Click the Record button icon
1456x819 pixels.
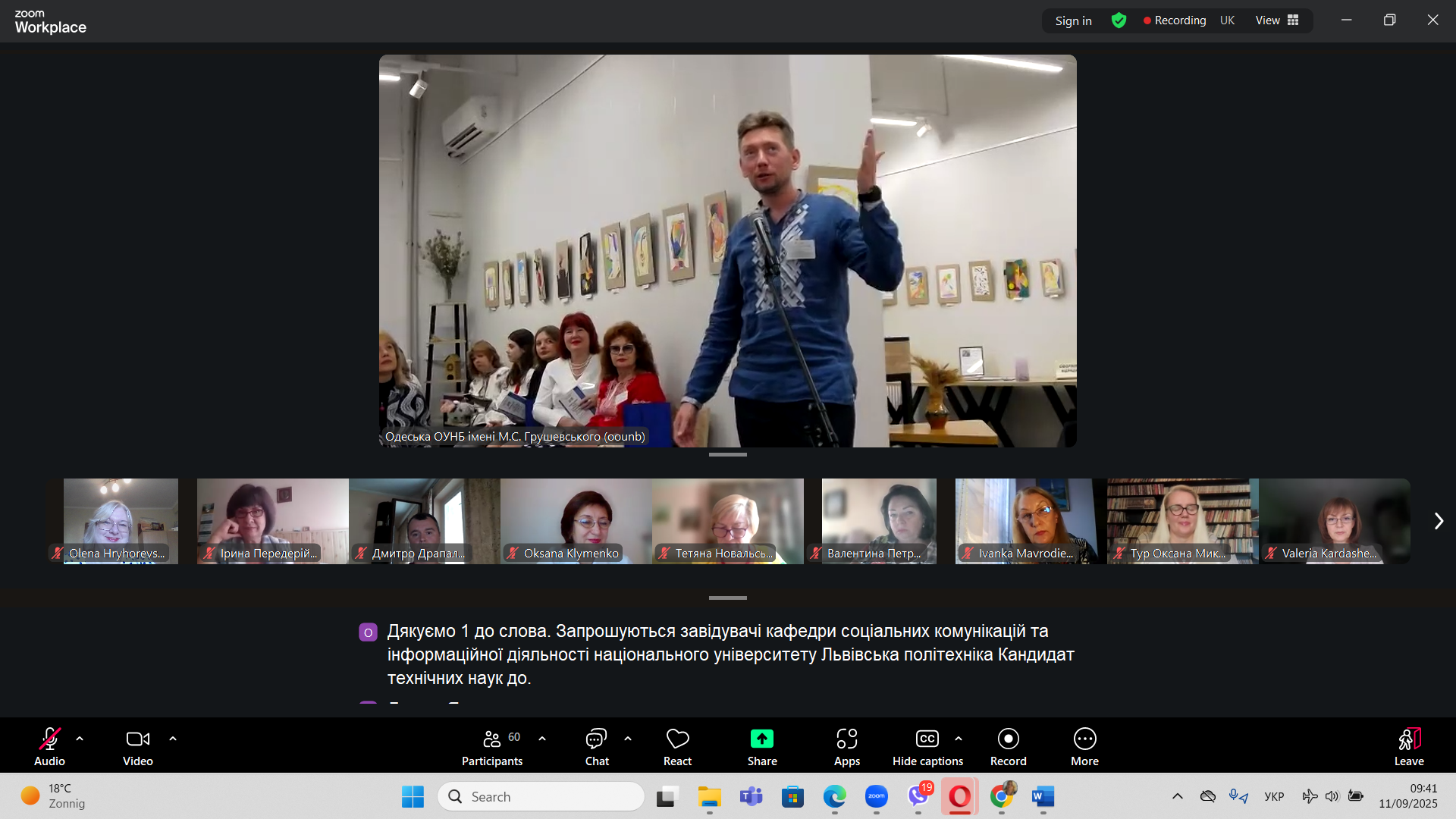pyautogui.click(x=1008, y=739)
